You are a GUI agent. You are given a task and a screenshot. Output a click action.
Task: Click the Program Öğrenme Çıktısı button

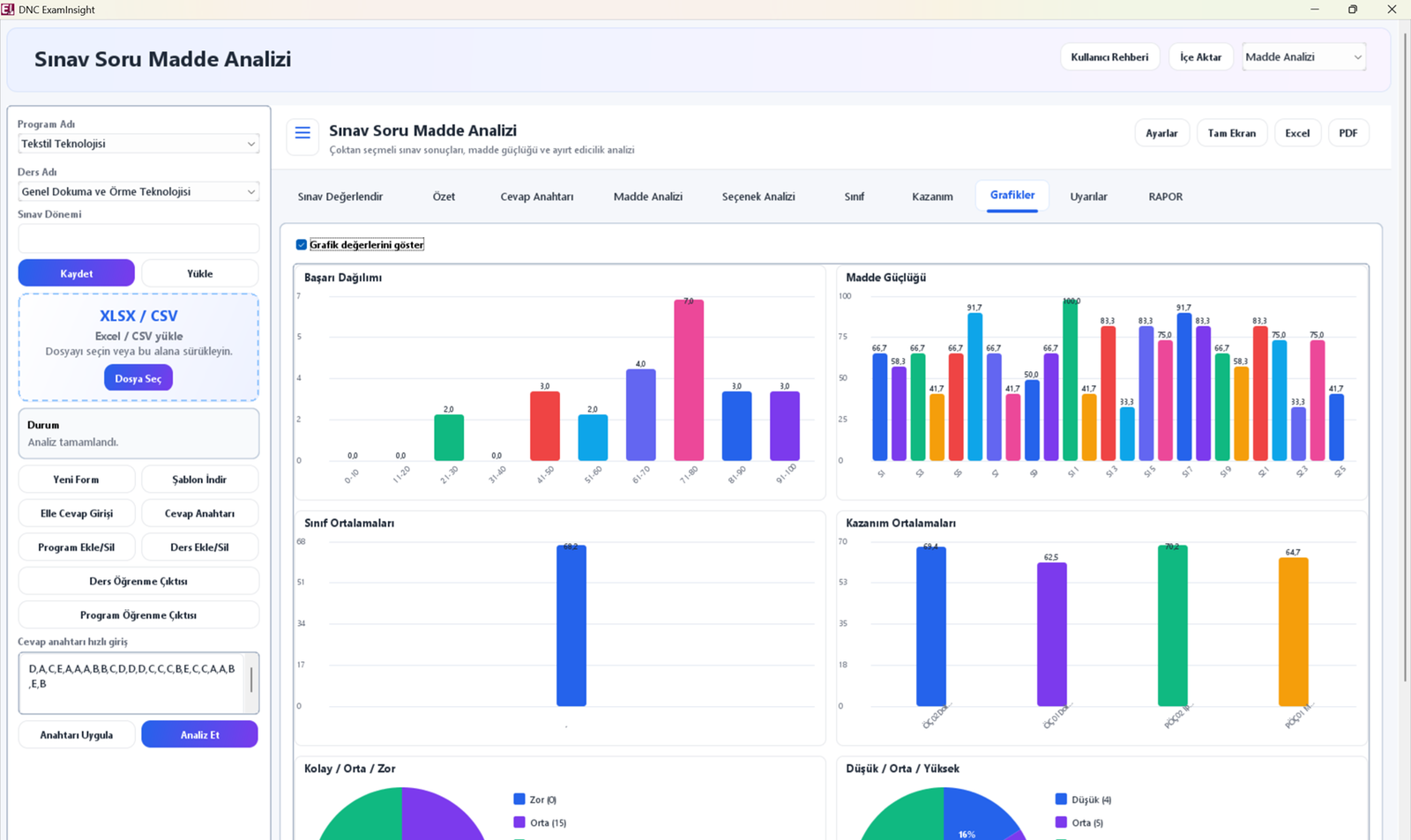(x=138, y=615)
